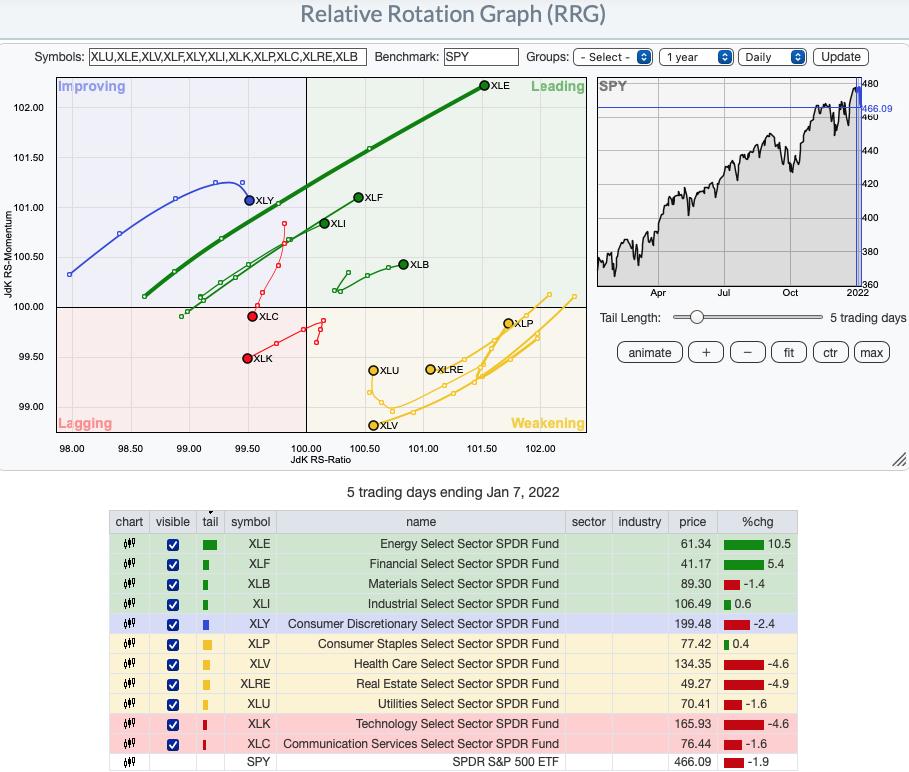Toggle visibility of XLV sector fund
This screenshot has height=772, width=909.
173,664
